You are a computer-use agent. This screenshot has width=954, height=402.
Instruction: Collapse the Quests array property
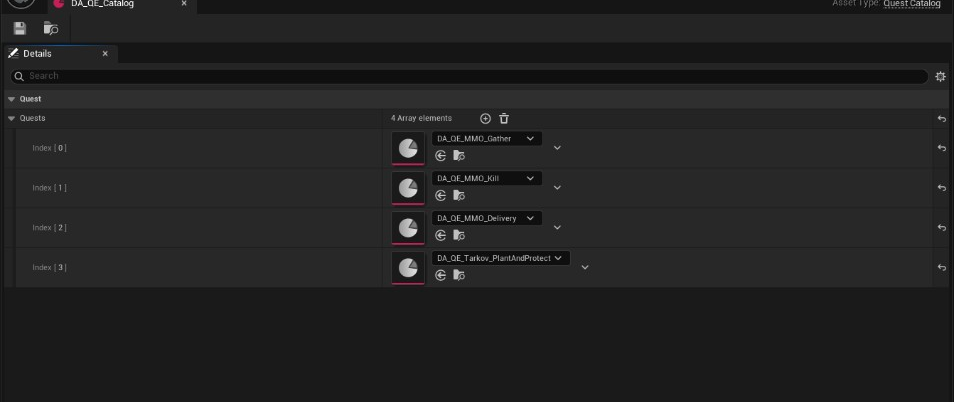11,119
